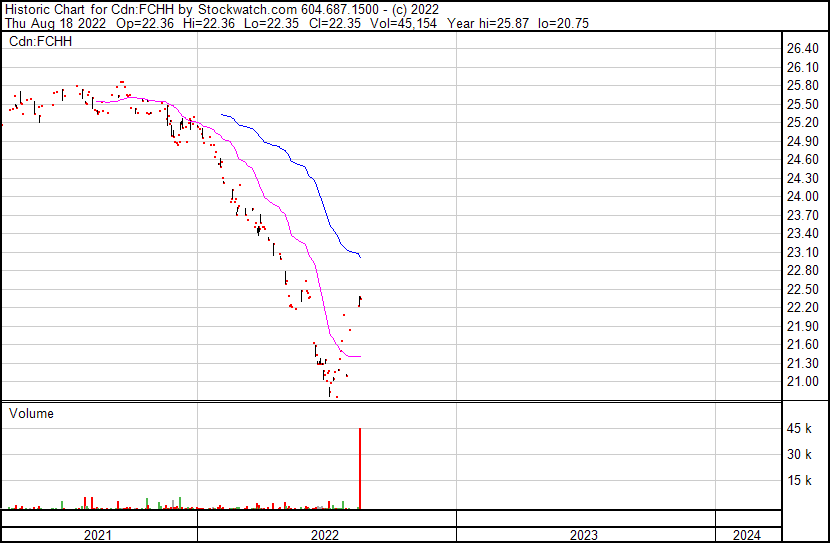Select the 2023 year label on timeline

pos(584,535)
